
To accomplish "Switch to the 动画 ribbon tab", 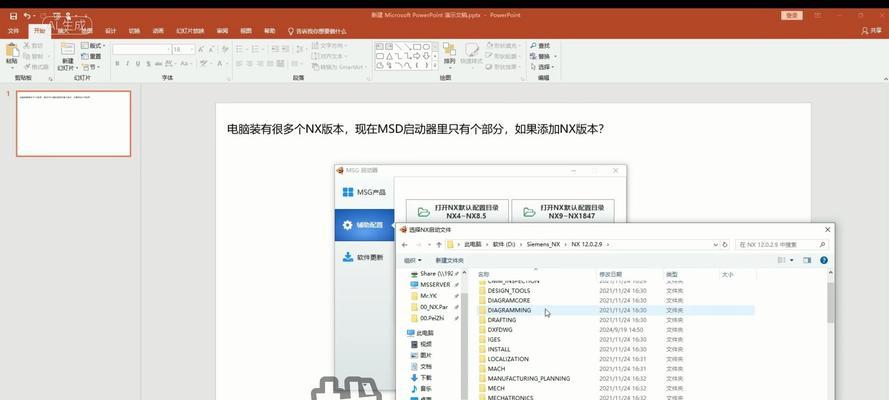I will click(158, 31).
